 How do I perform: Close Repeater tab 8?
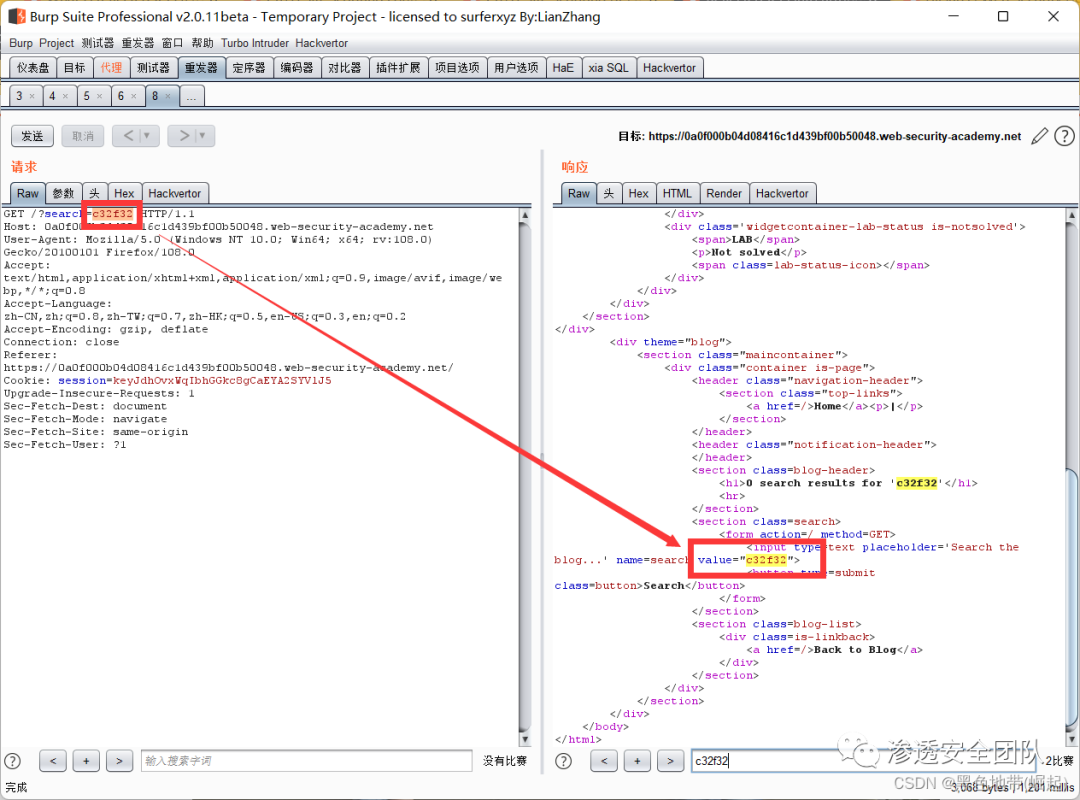pos(167,96)
